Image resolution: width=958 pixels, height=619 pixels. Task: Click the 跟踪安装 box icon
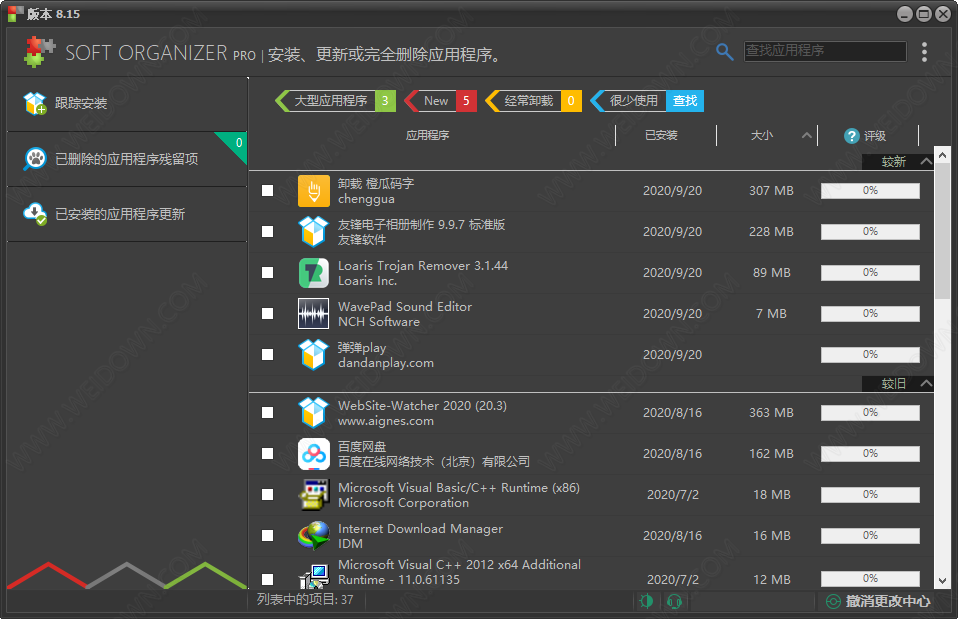(x=35, y=103)
